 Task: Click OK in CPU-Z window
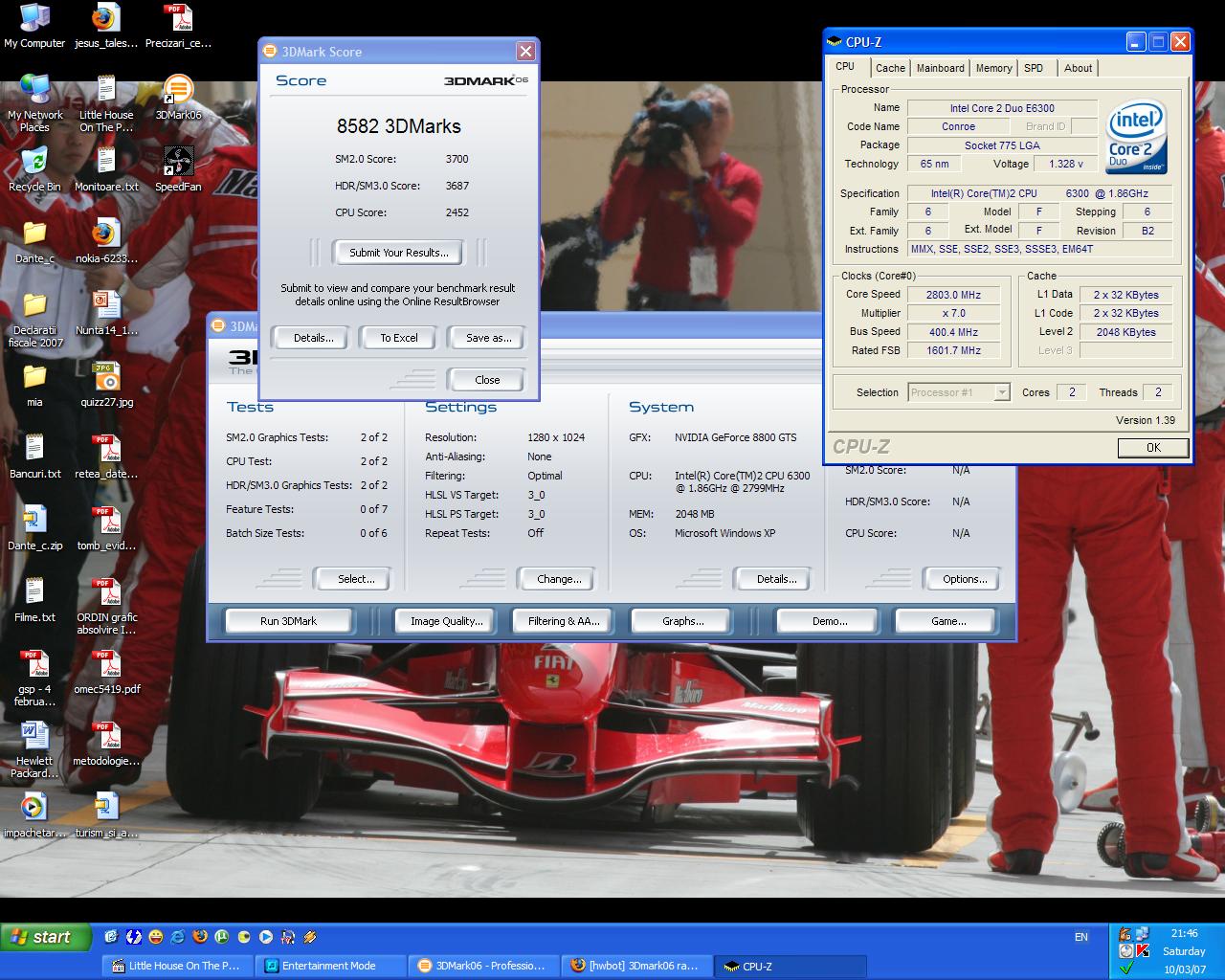point(1153,447)
